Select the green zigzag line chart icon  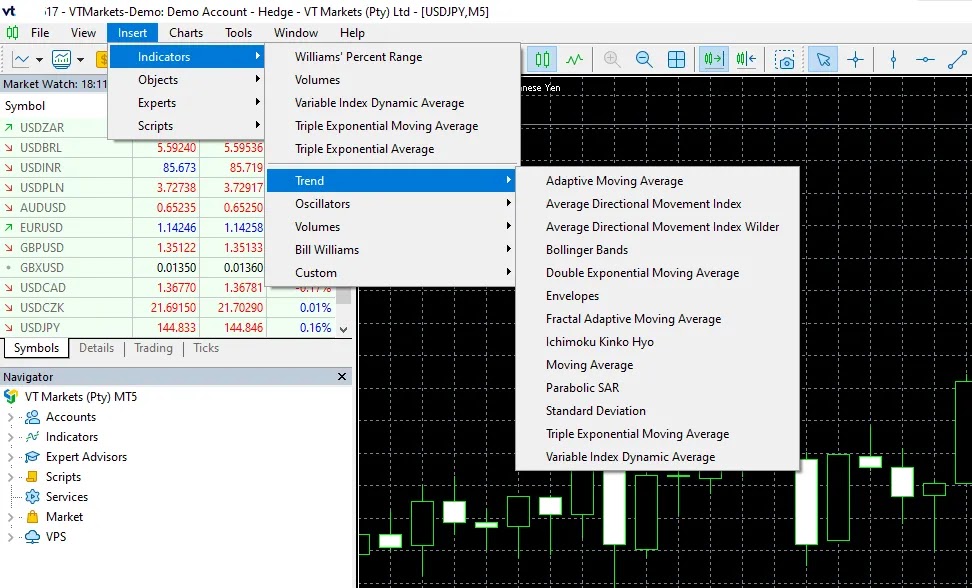point(575,59)
